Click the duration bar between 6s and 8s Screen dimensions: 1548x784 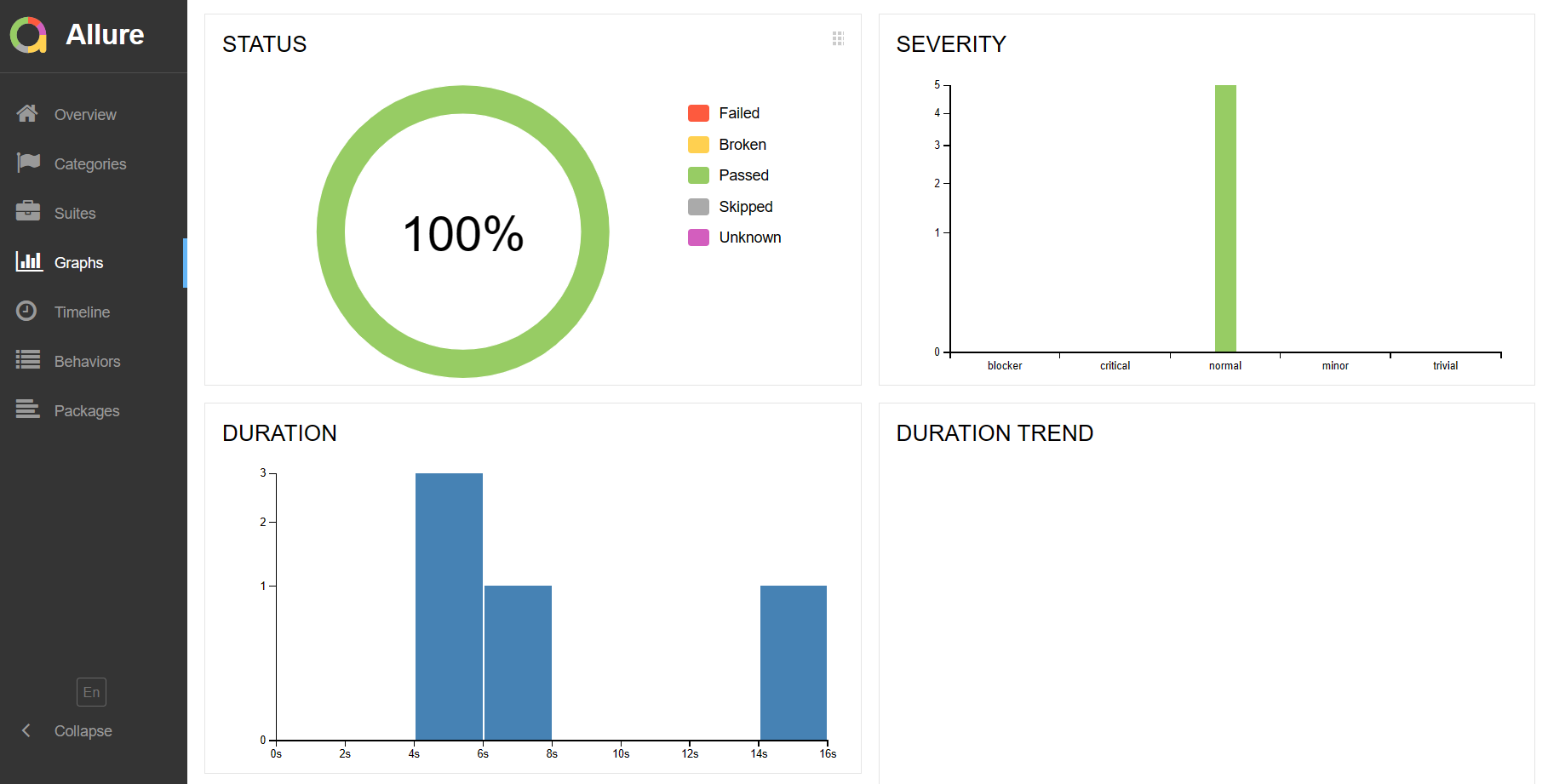[518, 662]
